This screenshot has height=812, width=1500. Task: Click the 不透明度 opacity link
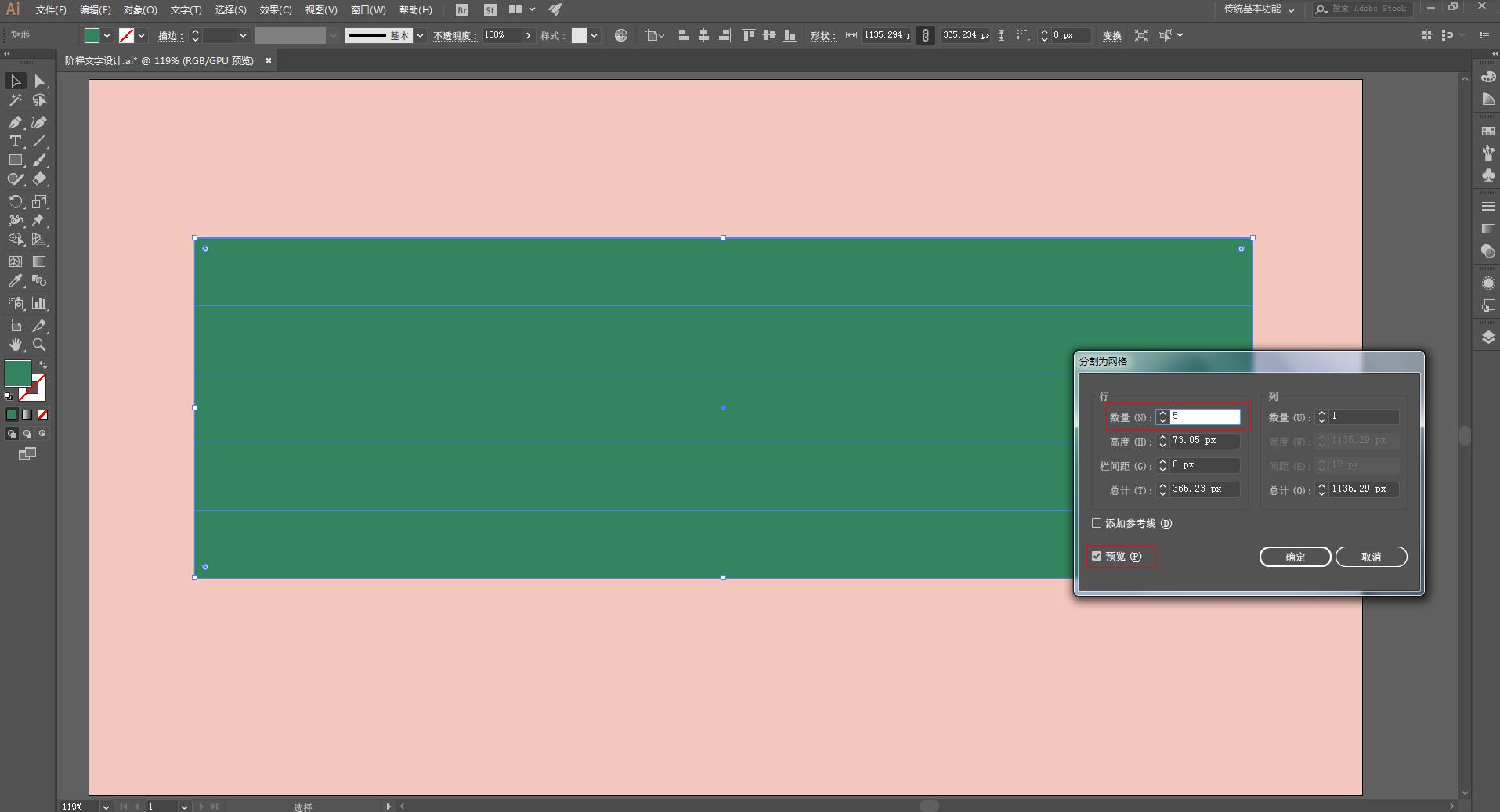[x=454, y=36]
